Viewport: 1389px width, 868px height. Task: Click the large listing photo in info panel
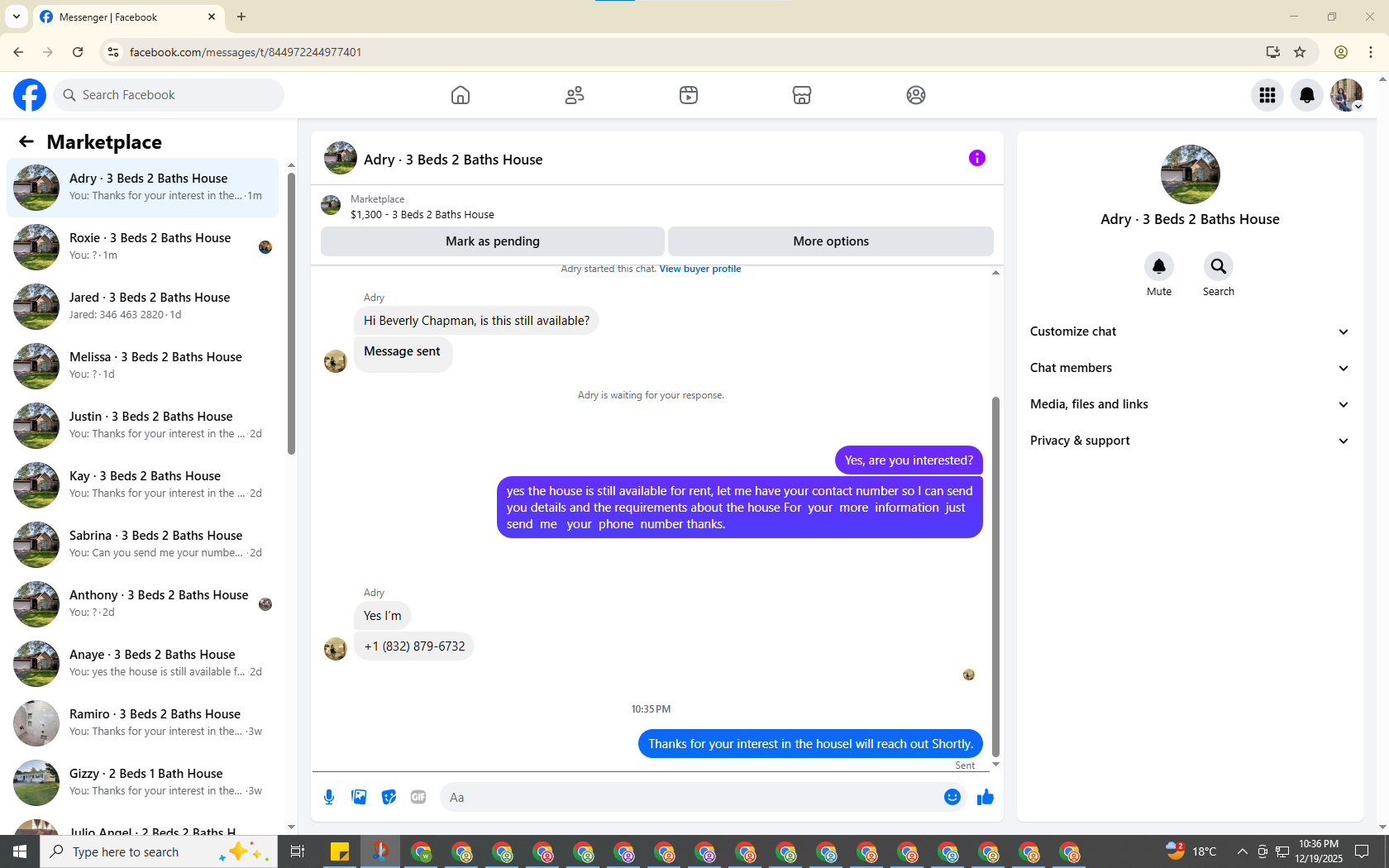(x=1190, y=174)
